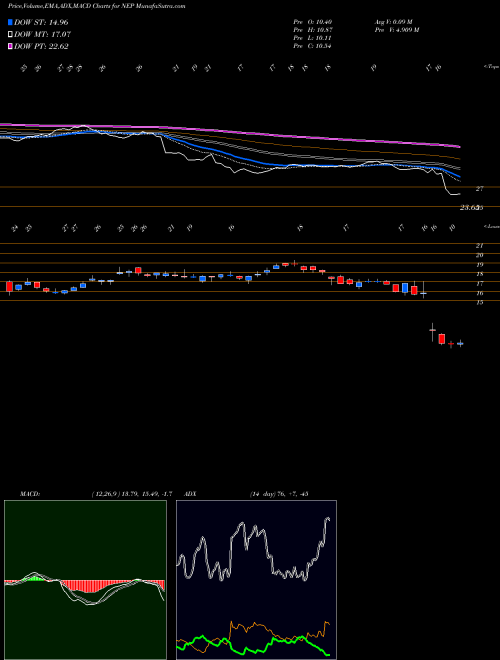
Task: Click the 20 price axis label
Action: click(x=479, y=255)
